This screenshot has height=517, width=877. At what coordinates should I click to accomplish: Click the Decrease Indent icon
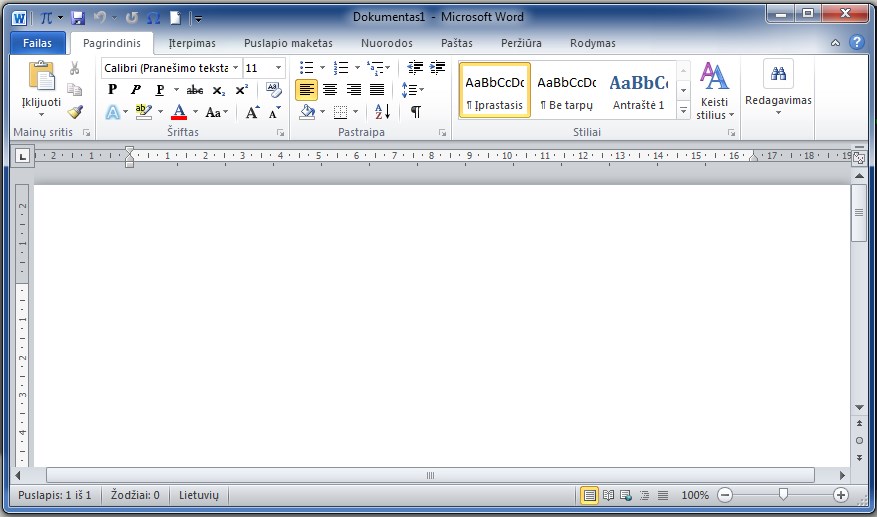tap(415, 68)
